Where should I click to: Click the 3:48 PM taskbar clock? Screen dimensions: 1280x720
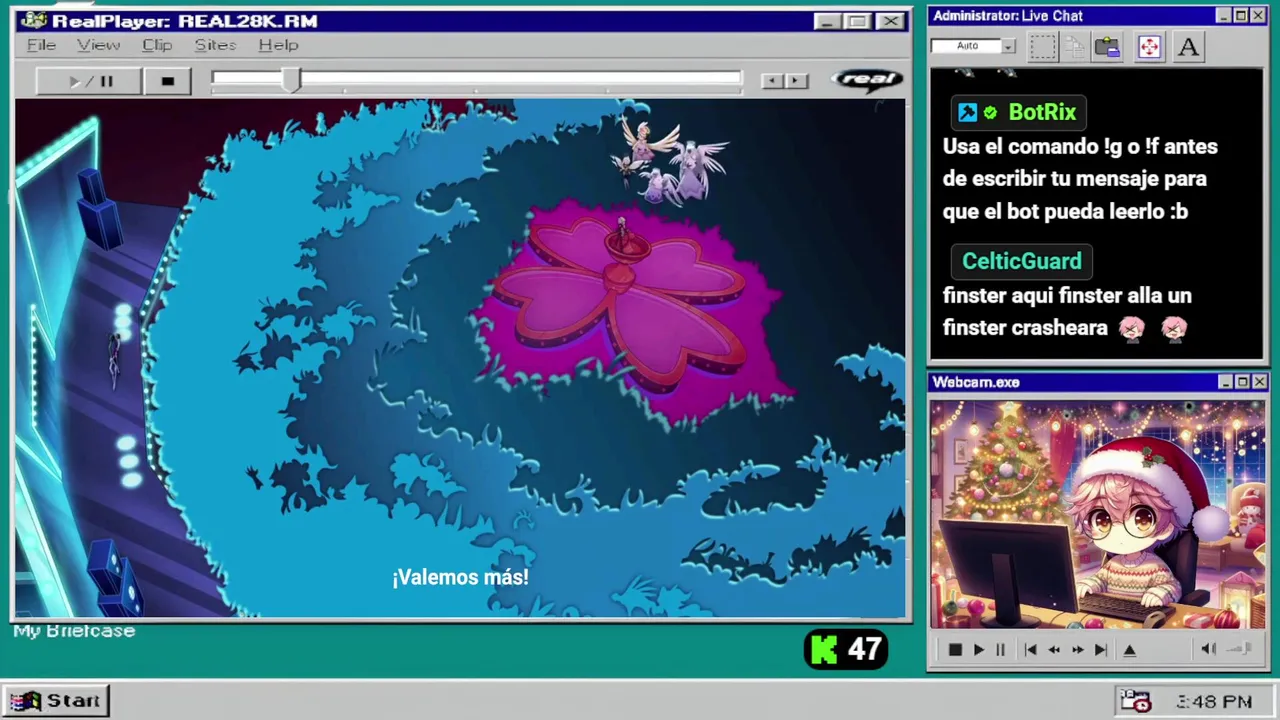coord(1214,702)
